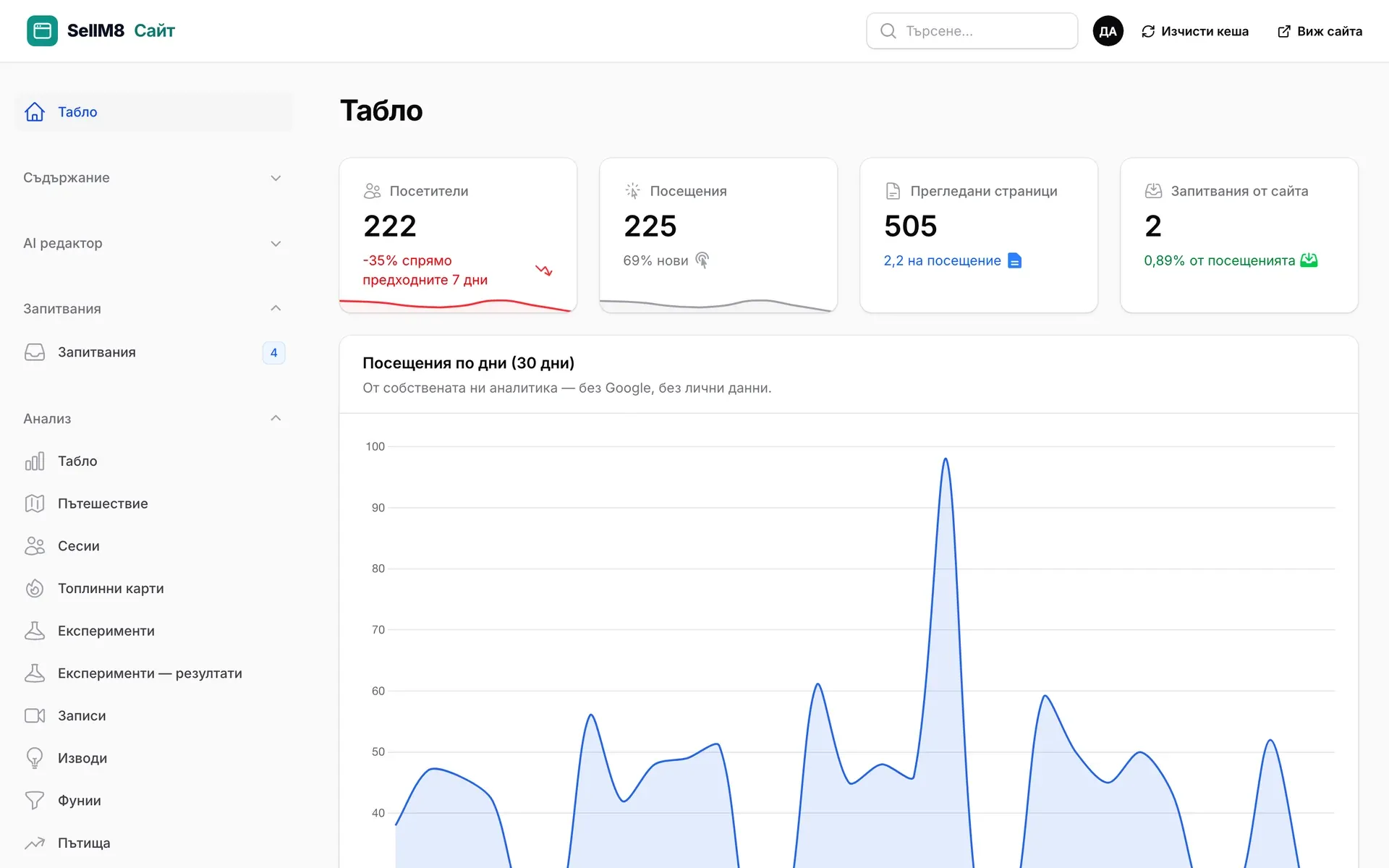Click the blue page icon next to 2,2 на посещение
The width and height of the screenshot is (1389, 868).
1015,260
